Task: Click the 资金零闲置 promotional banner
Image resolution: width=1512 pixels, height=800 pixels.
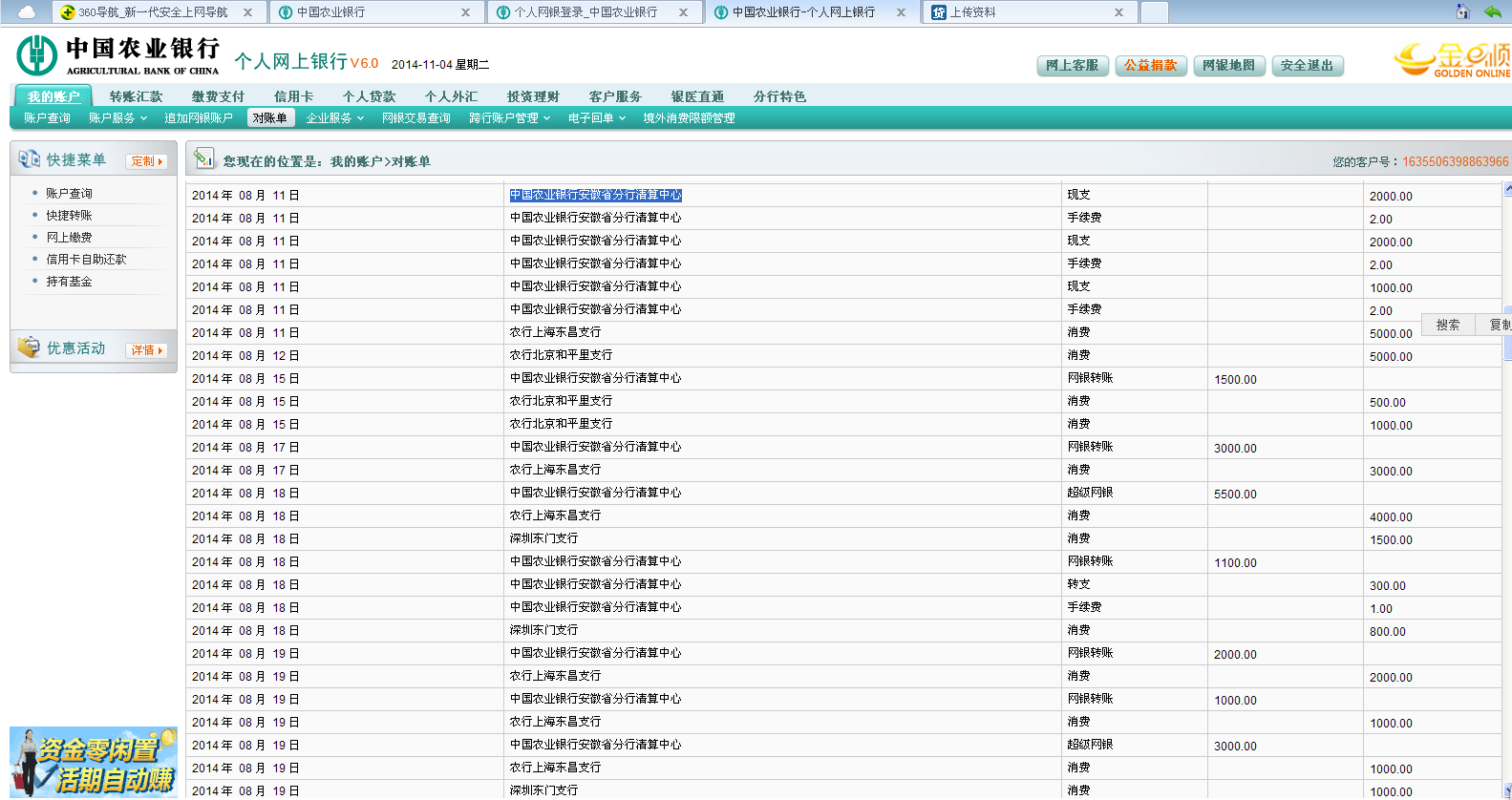Action: (93, 762)
